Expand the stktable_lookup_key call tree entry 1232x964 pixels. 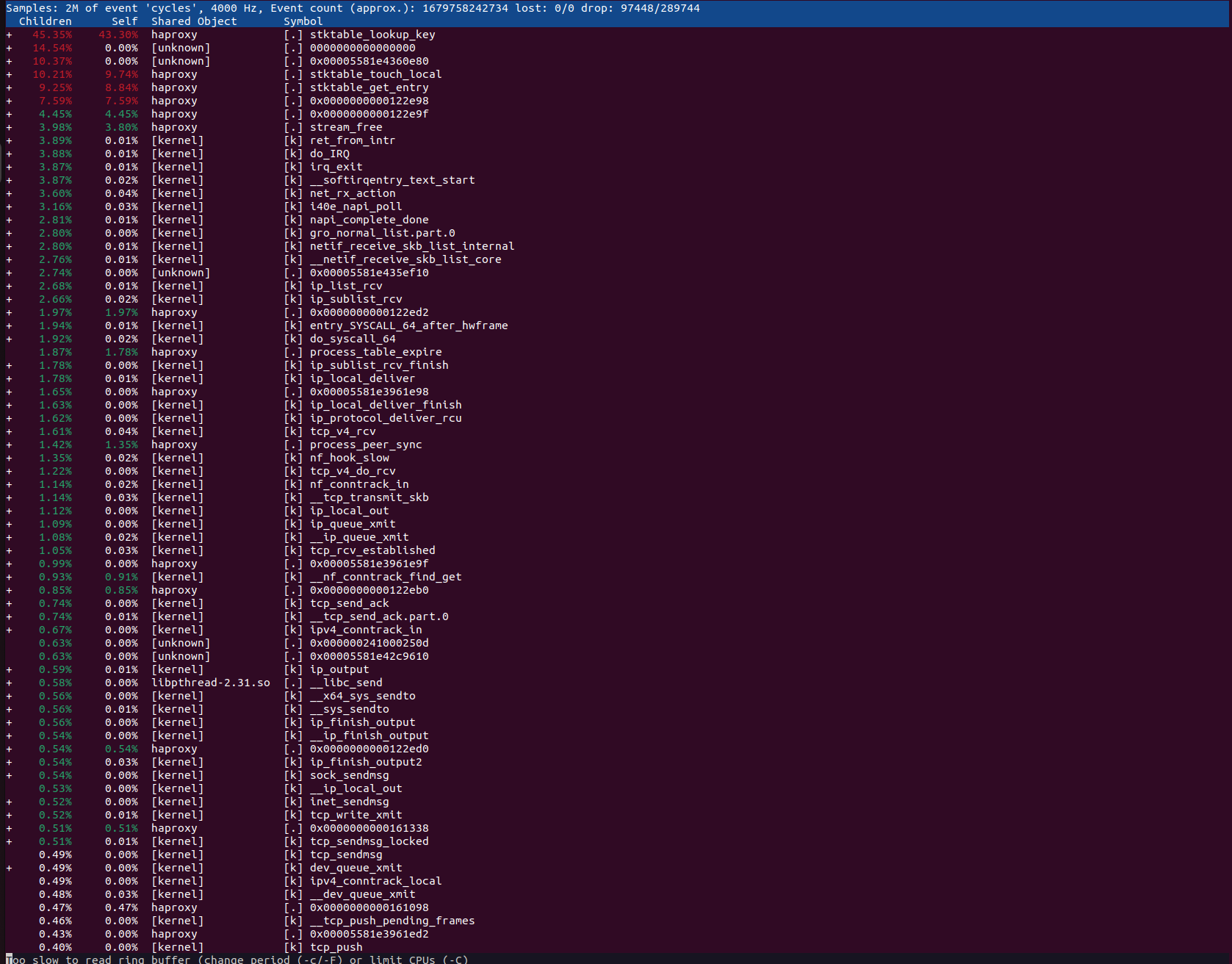tap(8, 34)
